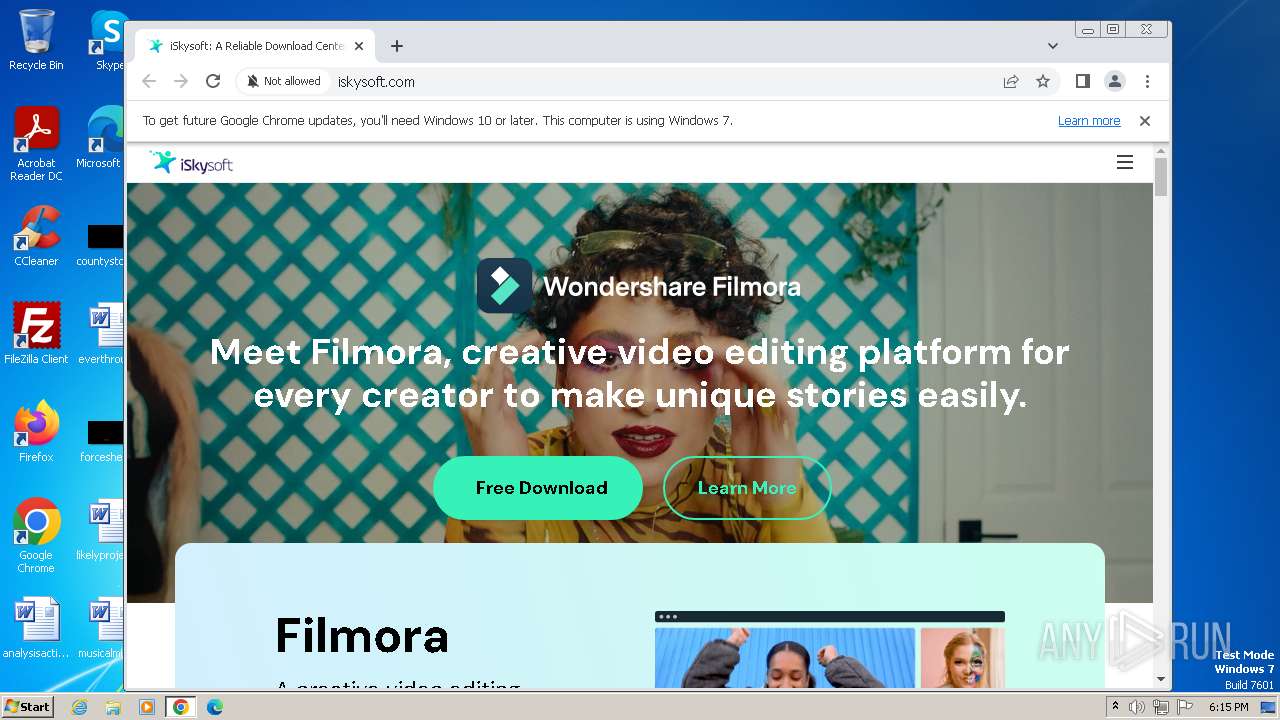Follow the Learn more update link

pyautogui.click(x=1089, y=121)
